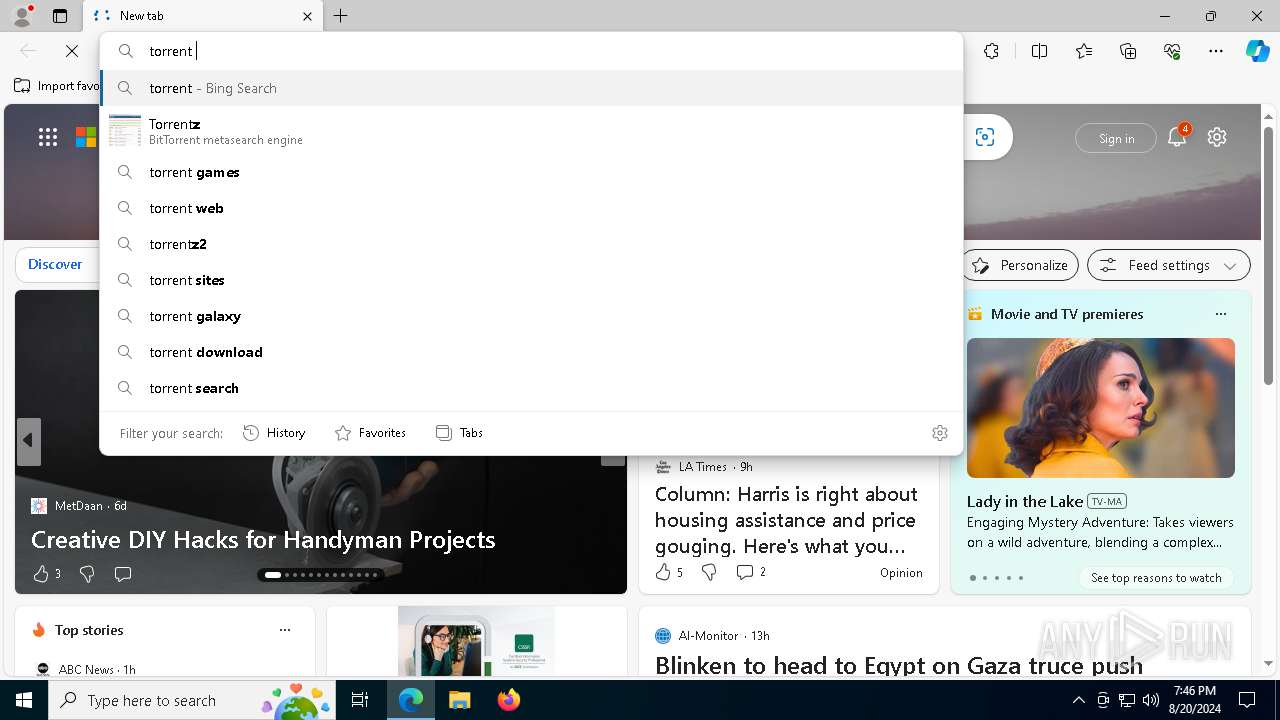Close the New tab tab
The image size is (1280, 720).
(x=307, y=16)
